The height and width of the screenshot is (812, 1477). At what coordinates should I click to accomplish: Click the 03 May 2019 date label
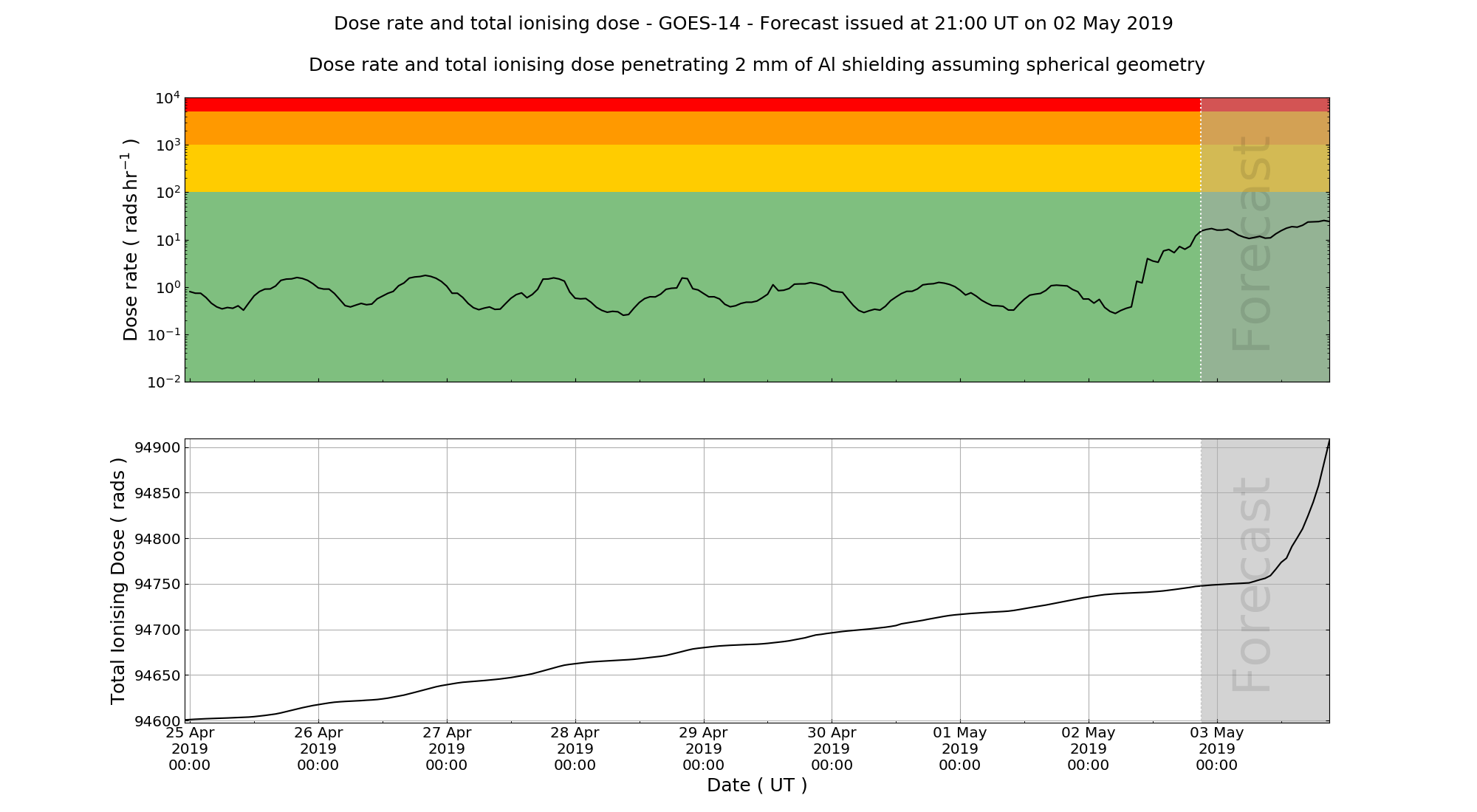(x=1217, y=749)
